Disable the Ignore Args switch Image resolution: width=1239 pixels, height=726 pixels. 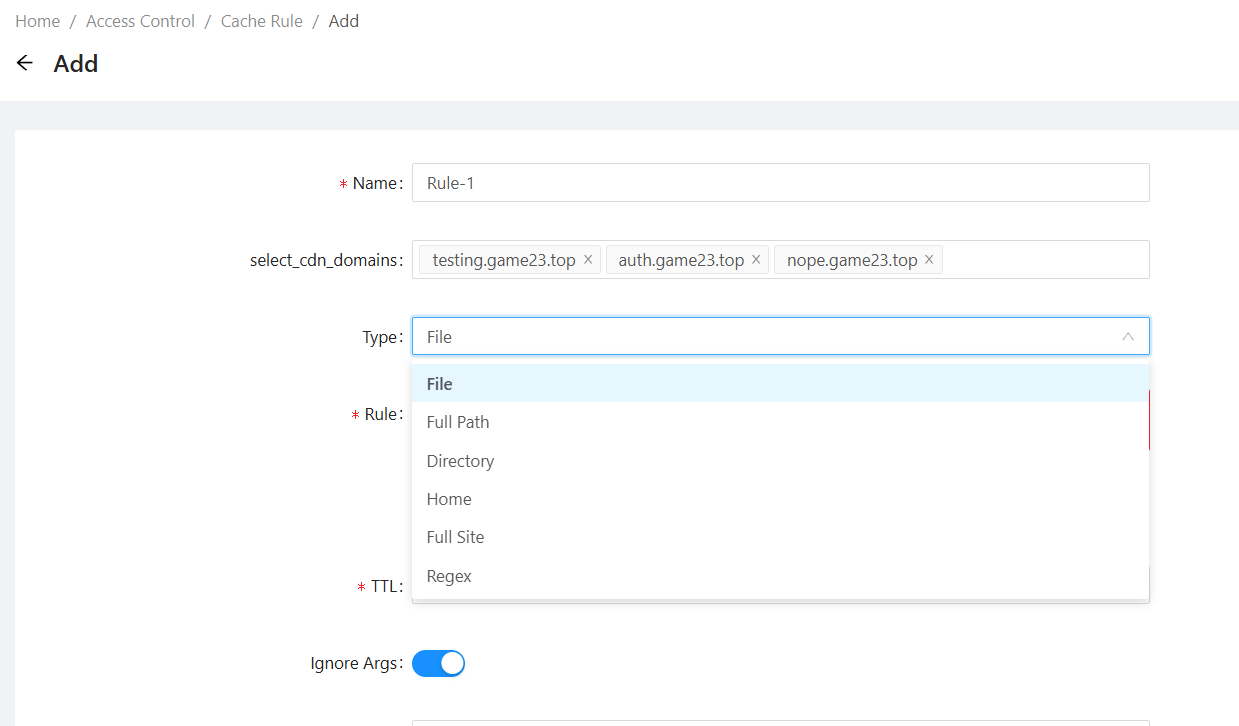438,663
